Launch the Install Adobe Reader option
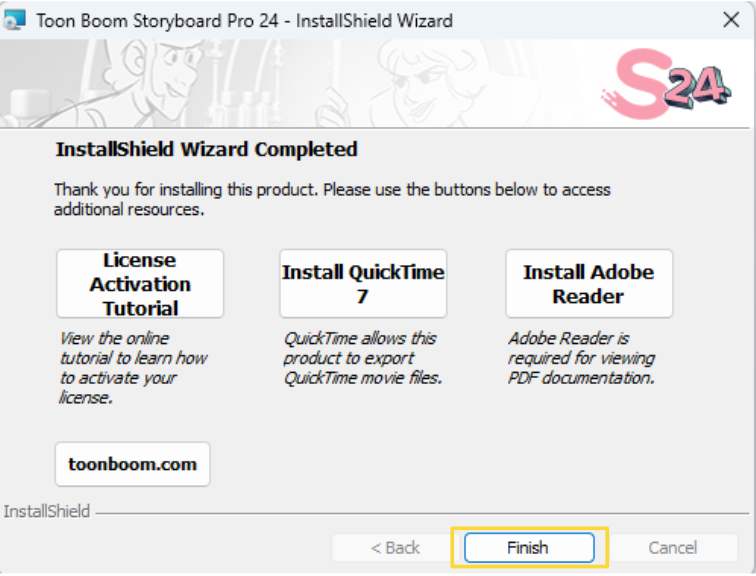This screenshot has height=576, width=756. pyautogui.click(x=588, y=284)
